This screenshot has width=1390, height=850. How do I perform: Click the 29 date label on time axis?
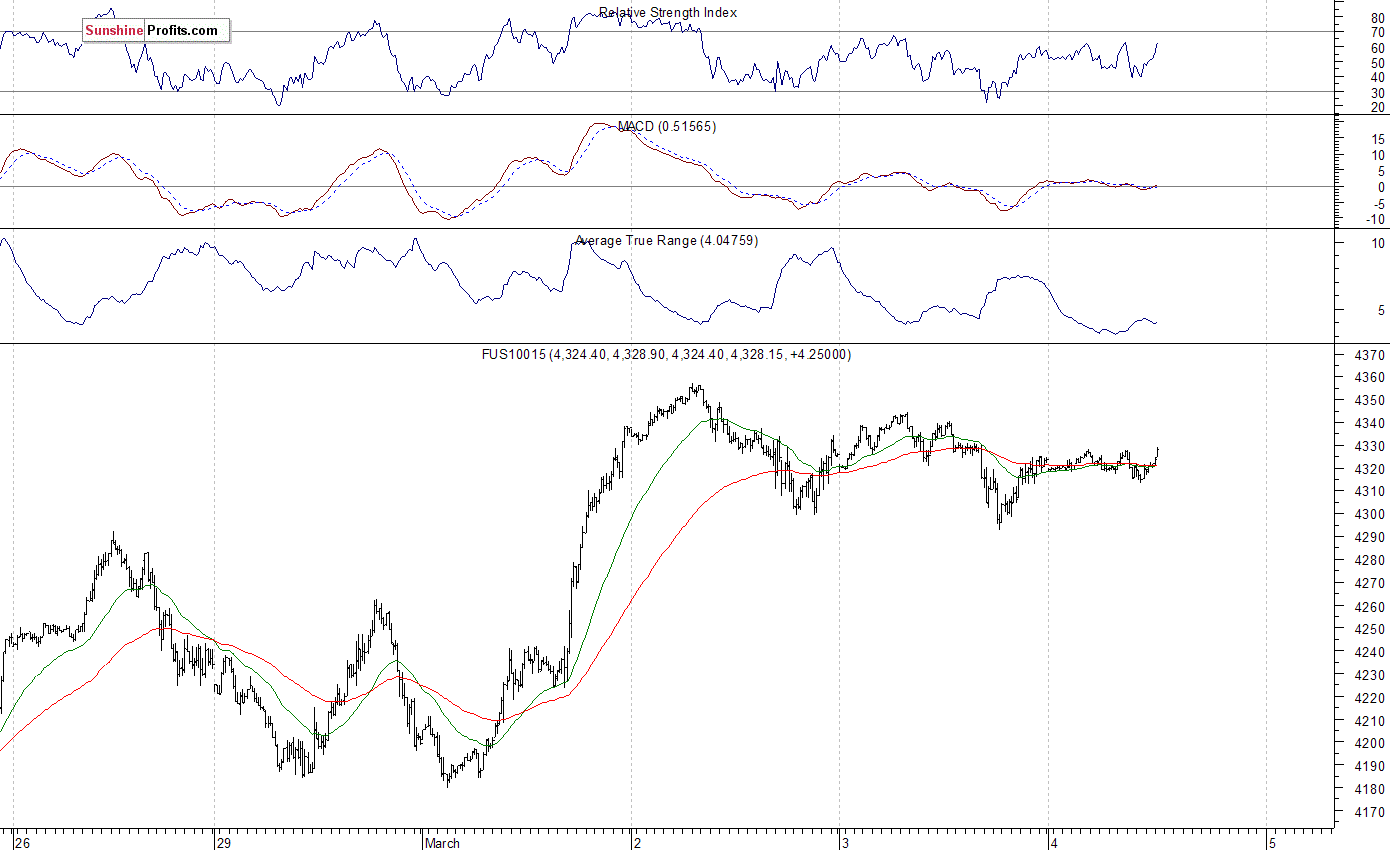tap(225, 843)
